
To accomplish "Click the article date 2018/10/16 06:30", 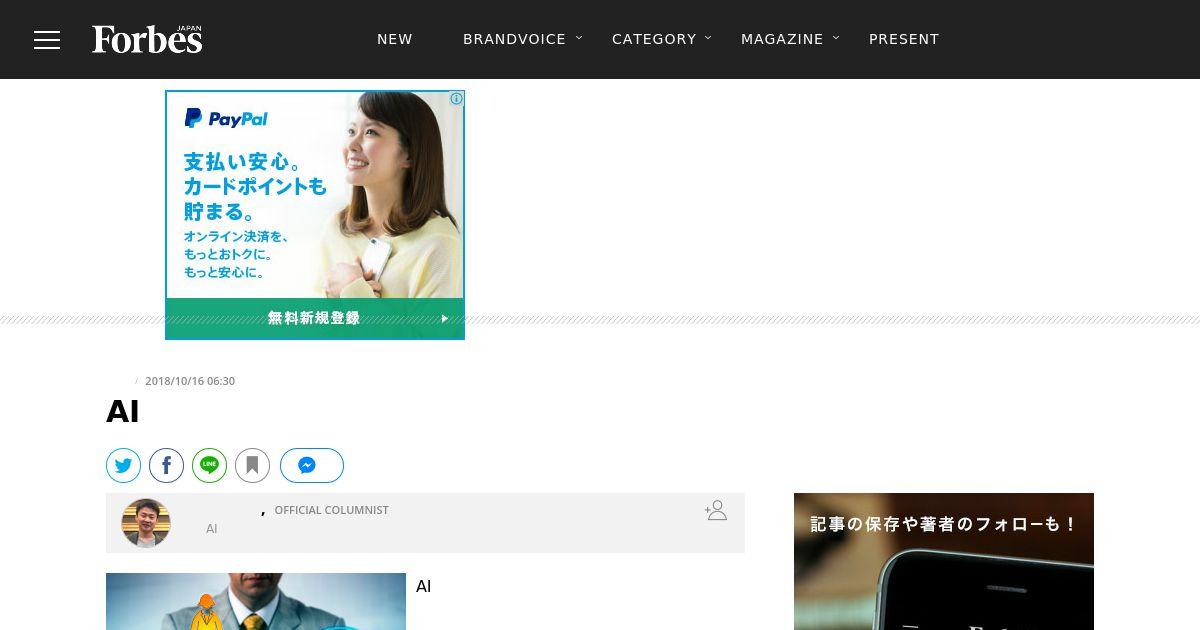I will click(190, 381).
